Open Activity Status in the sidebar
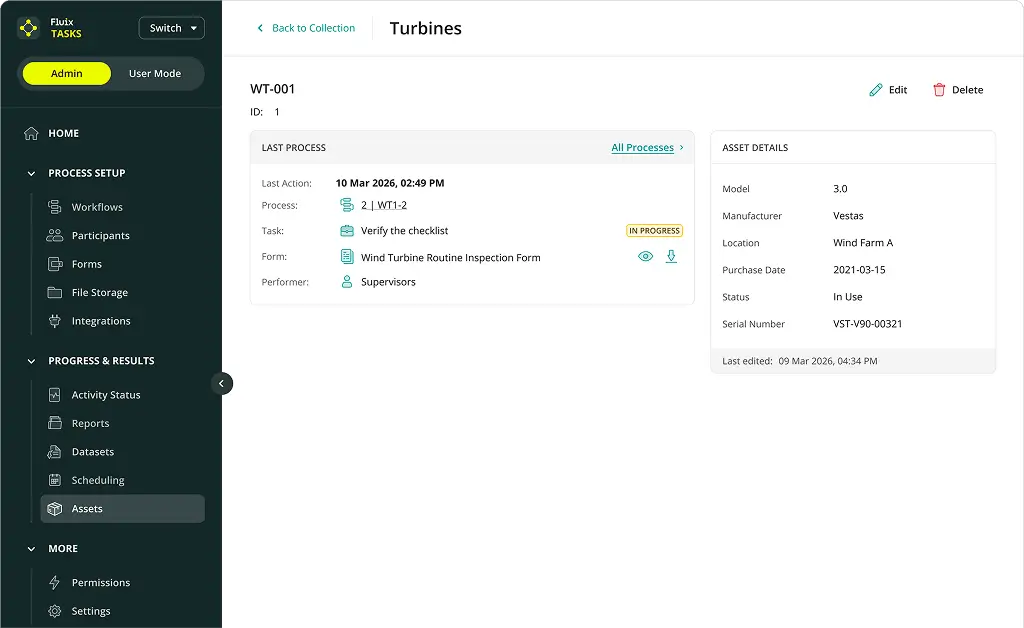The height and width of the screenshot is (628, 1024). tap(105, 395)
